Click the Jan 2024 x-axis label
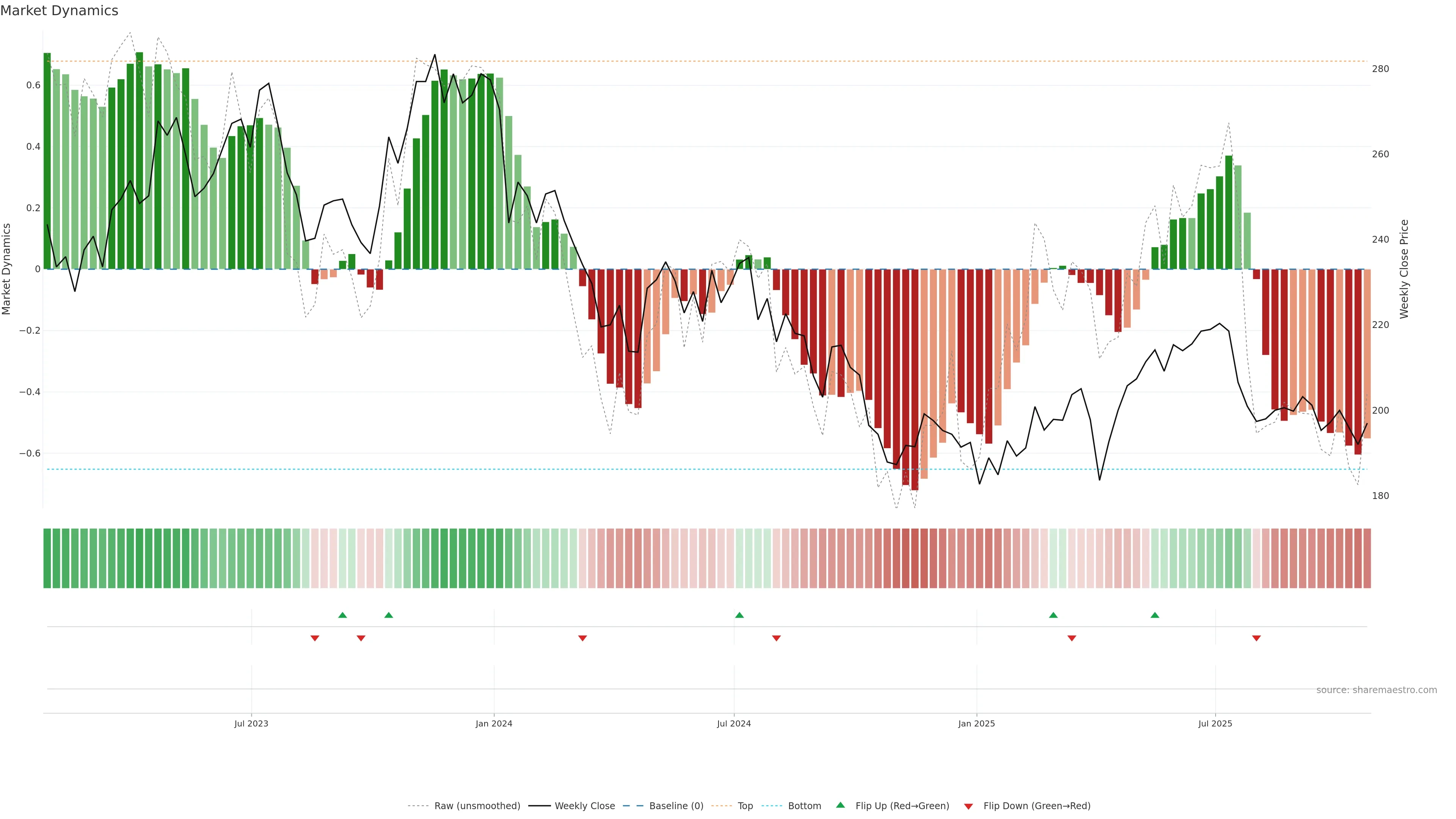1456x819 pixels. click(x=493, y=723)
